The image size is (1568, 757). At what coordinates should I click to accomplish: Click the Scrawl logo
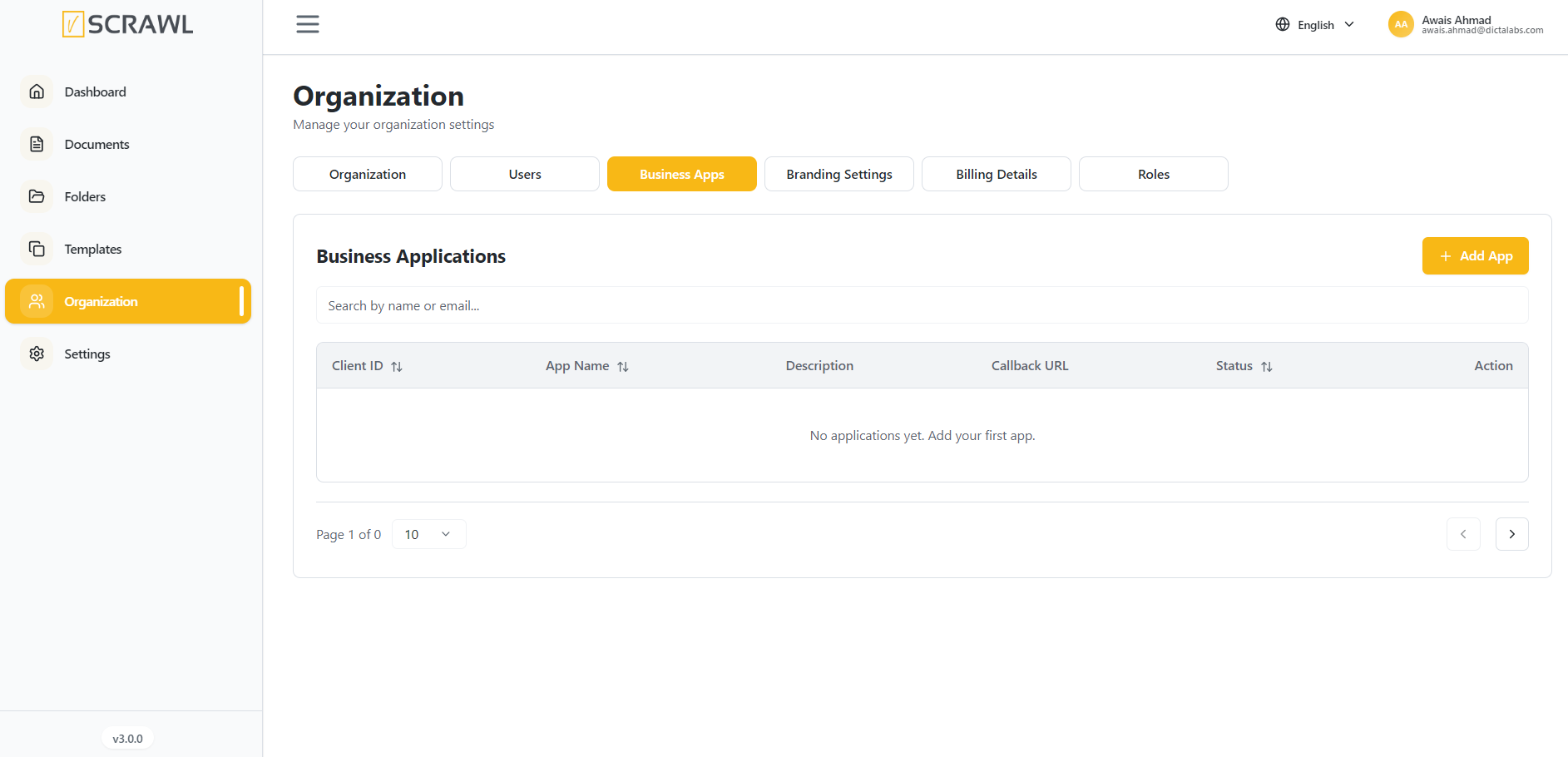(x=127, y=24)
